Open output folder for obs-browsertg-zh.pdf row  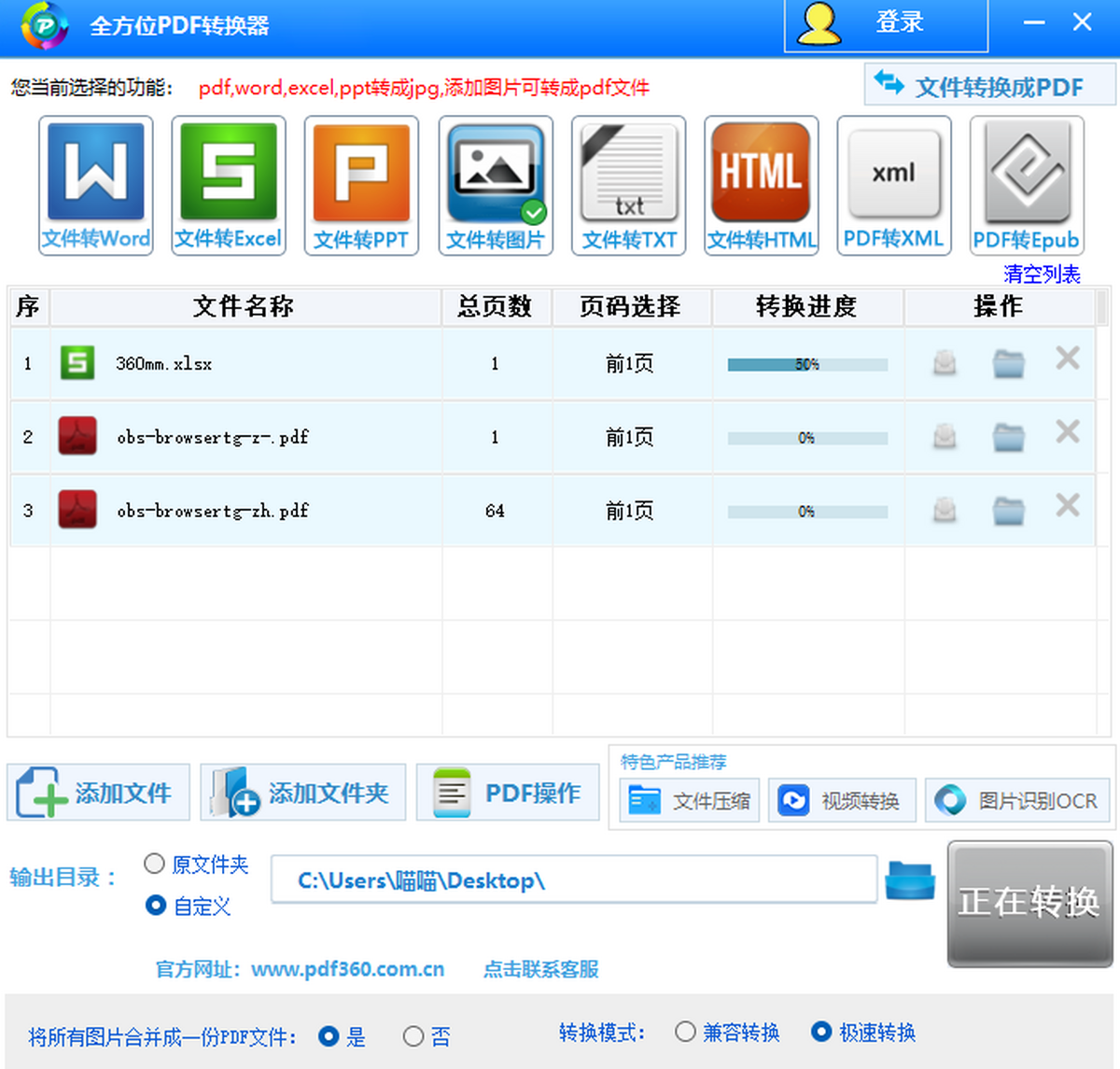pyautogui.click(x=1008, y=511)
